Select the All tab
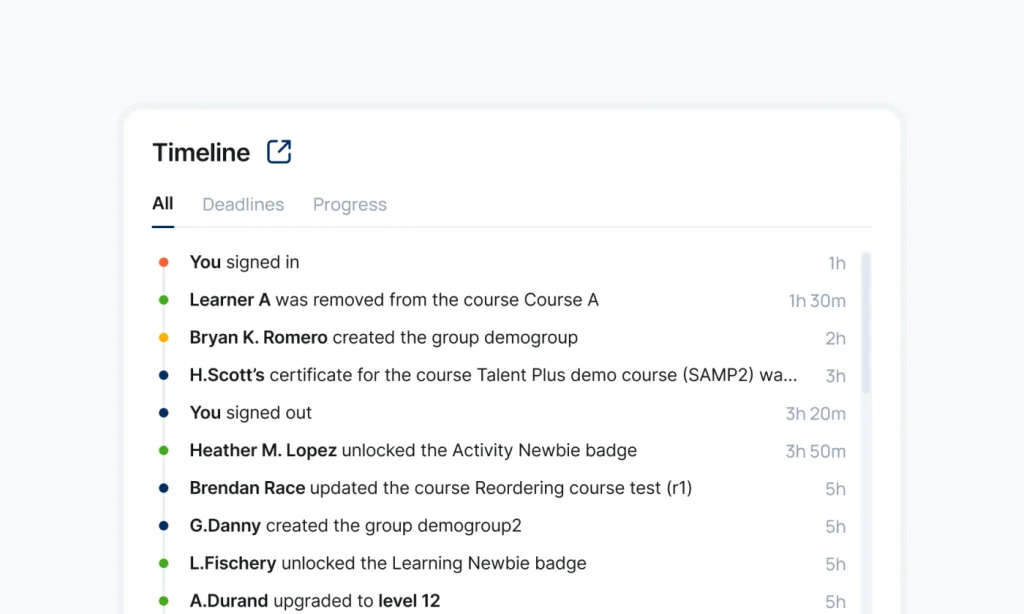This screenshot has width=1024, height=614. pyautogui.click(x=162, y=203)
